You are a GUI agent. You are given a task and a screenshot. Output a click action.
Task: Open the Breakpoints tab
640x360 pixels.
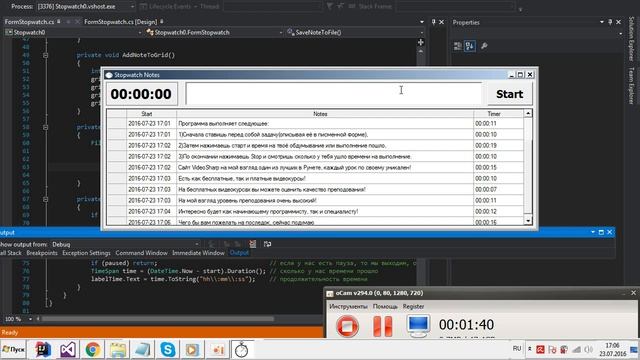click(x=42, y=253)
